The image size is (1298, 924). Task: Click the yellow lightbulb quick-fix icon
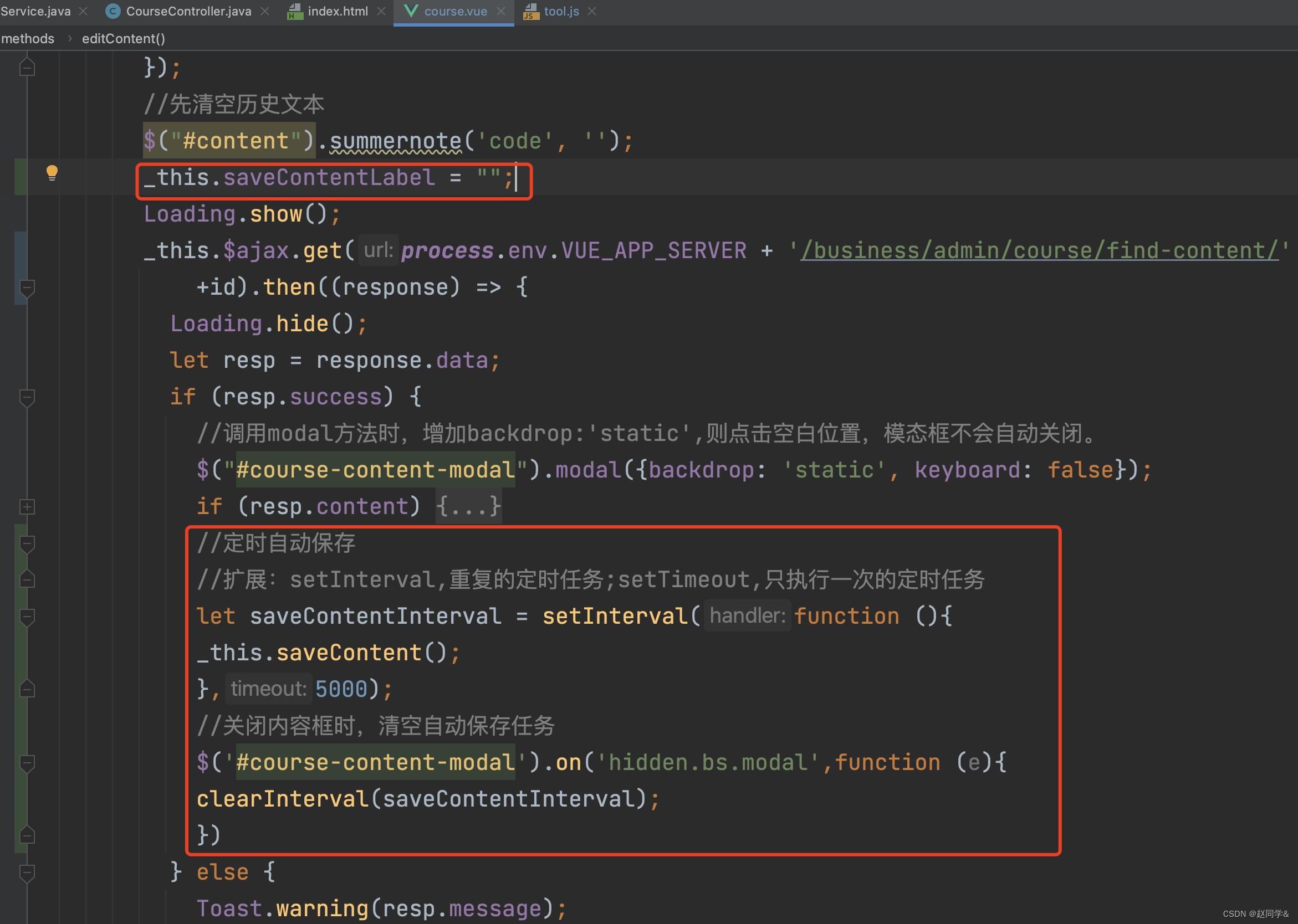(x=52, y=172)
